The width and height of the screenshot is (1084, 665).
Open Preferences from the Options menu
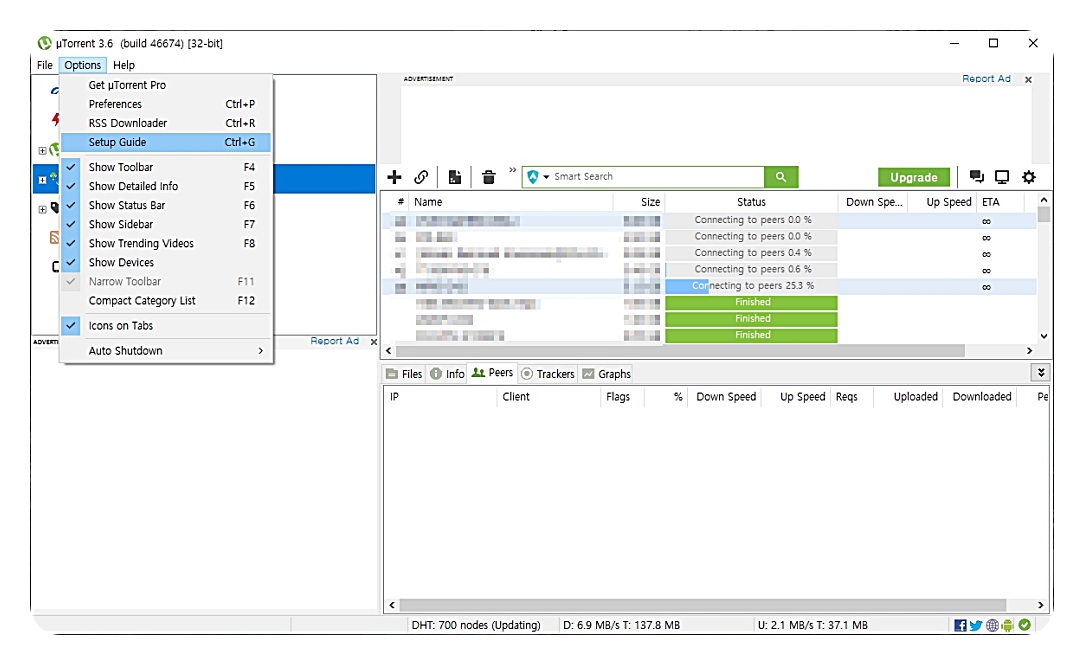pos(166,104)
